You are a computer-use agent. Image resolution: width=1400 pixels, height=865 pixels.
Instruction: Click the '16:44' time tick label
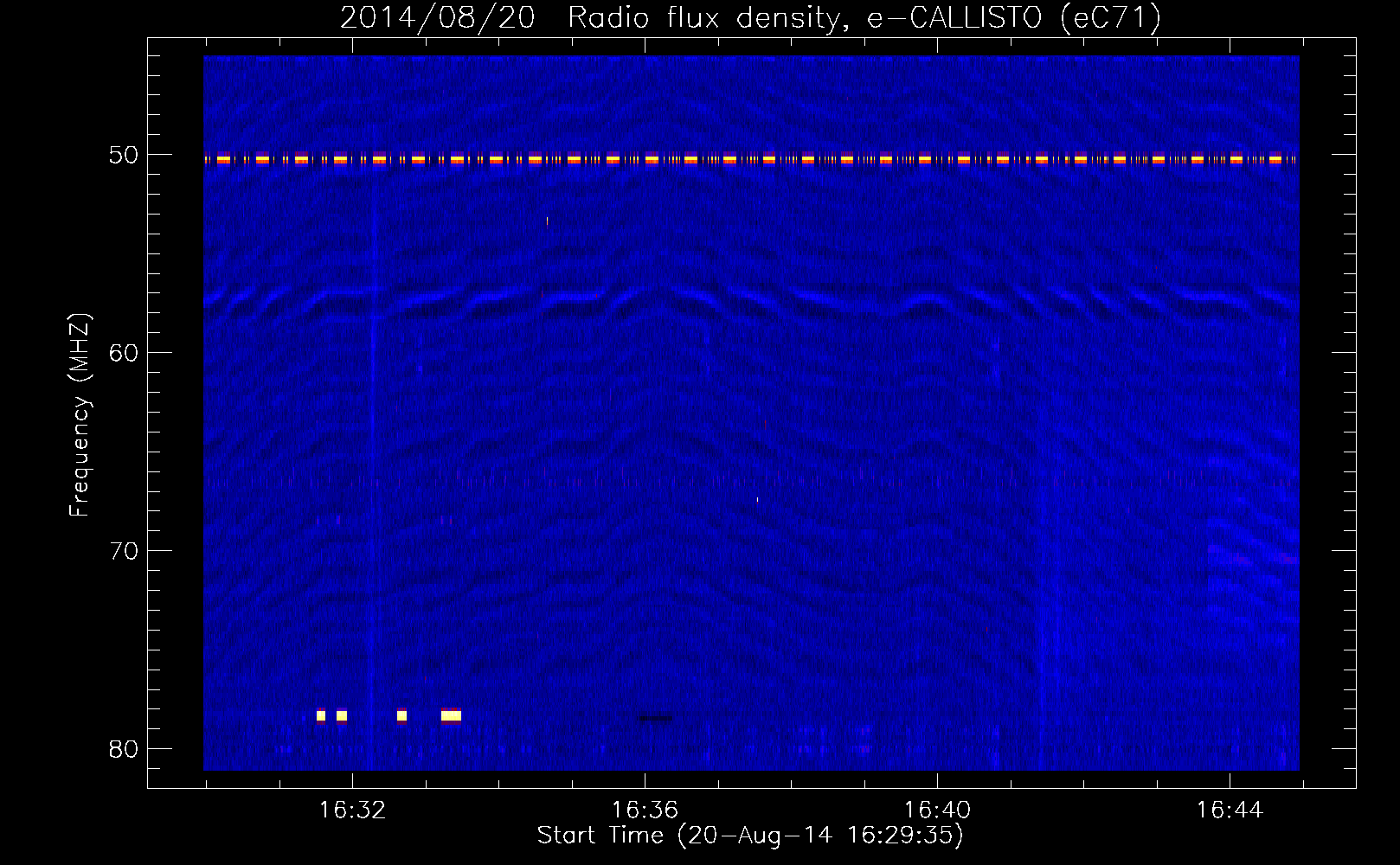[x=1230, y=811]
